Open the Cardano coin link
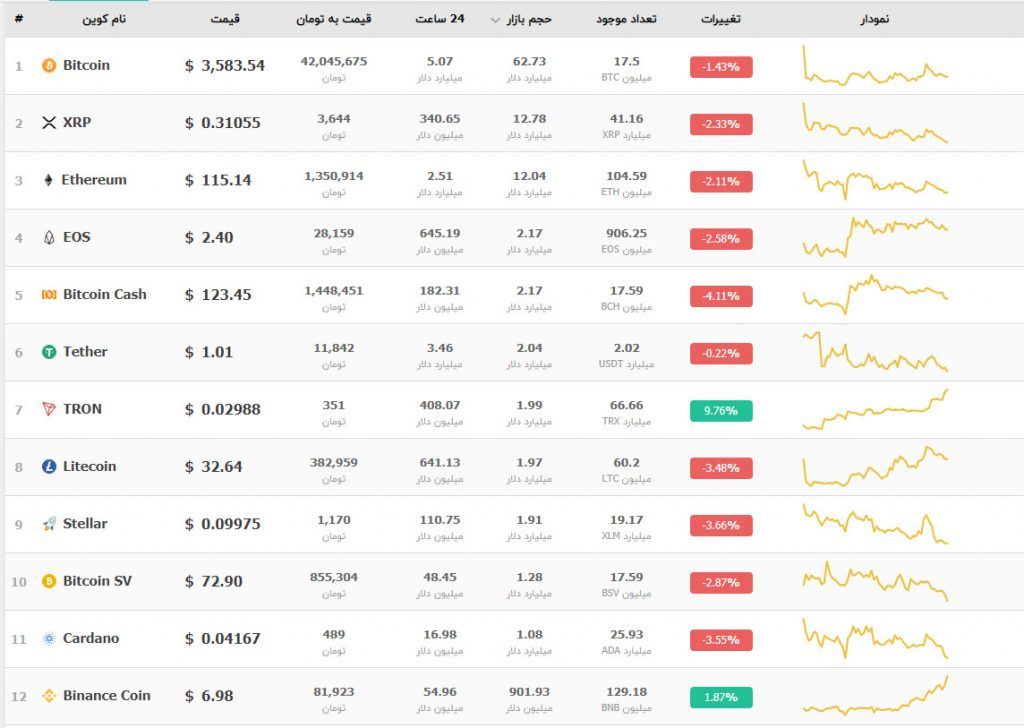1024x728 pixels. pos(91,638)
